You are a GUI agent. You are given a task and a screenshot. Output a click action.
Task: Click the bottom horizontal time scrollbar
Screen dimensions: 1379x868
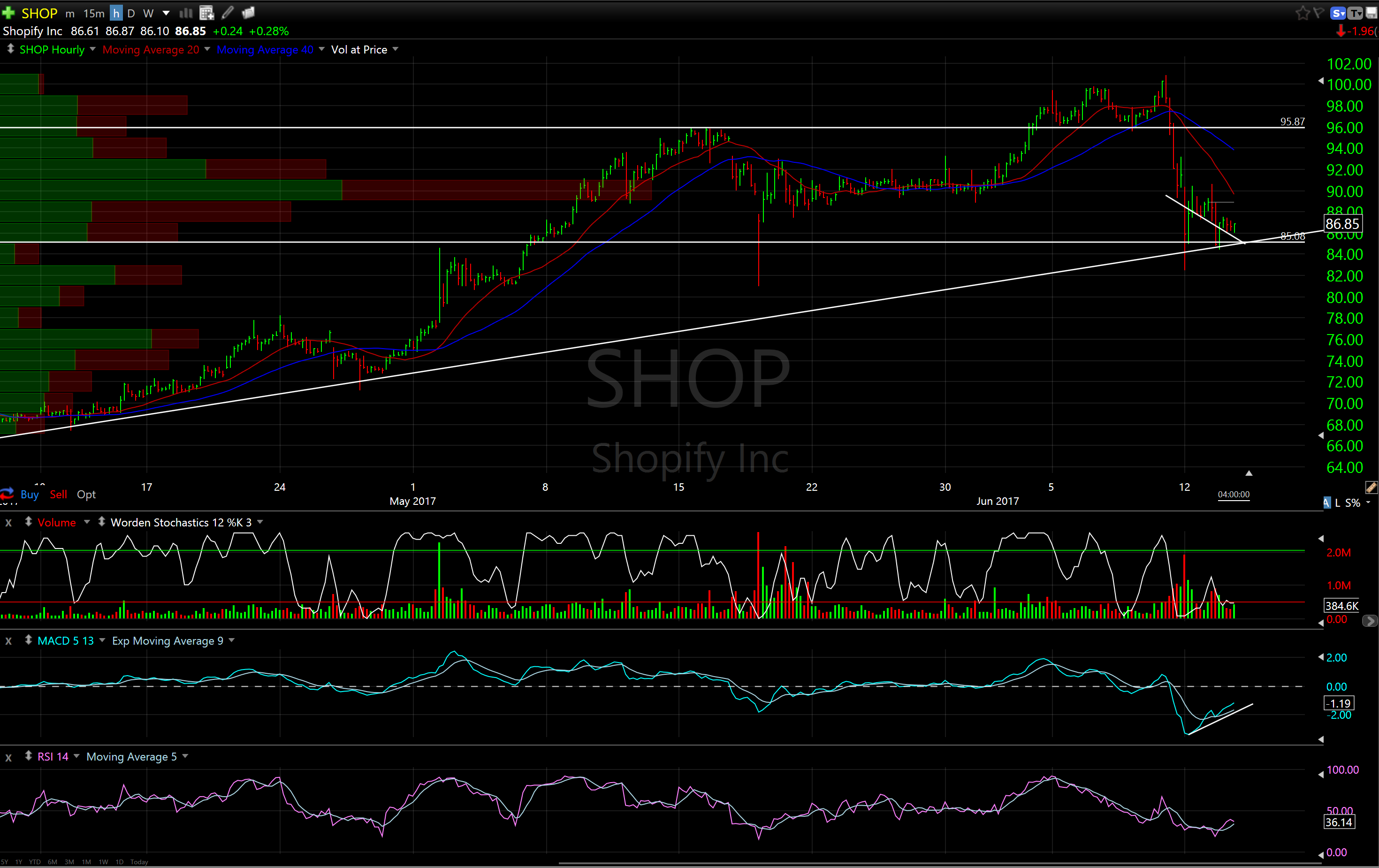(x=939, y=863)
